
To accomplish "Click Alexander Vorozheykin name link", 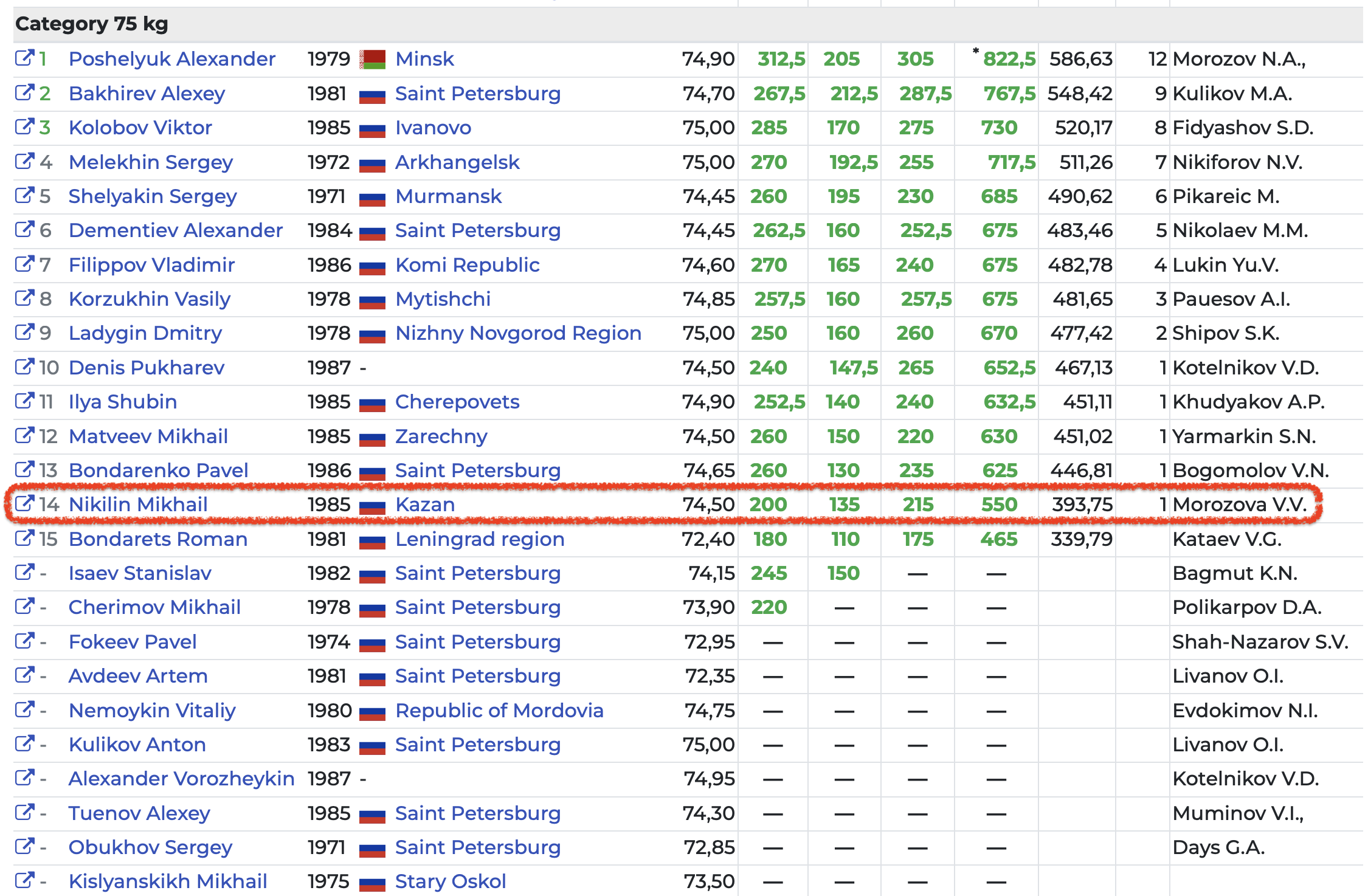I will tap(181, 779).
